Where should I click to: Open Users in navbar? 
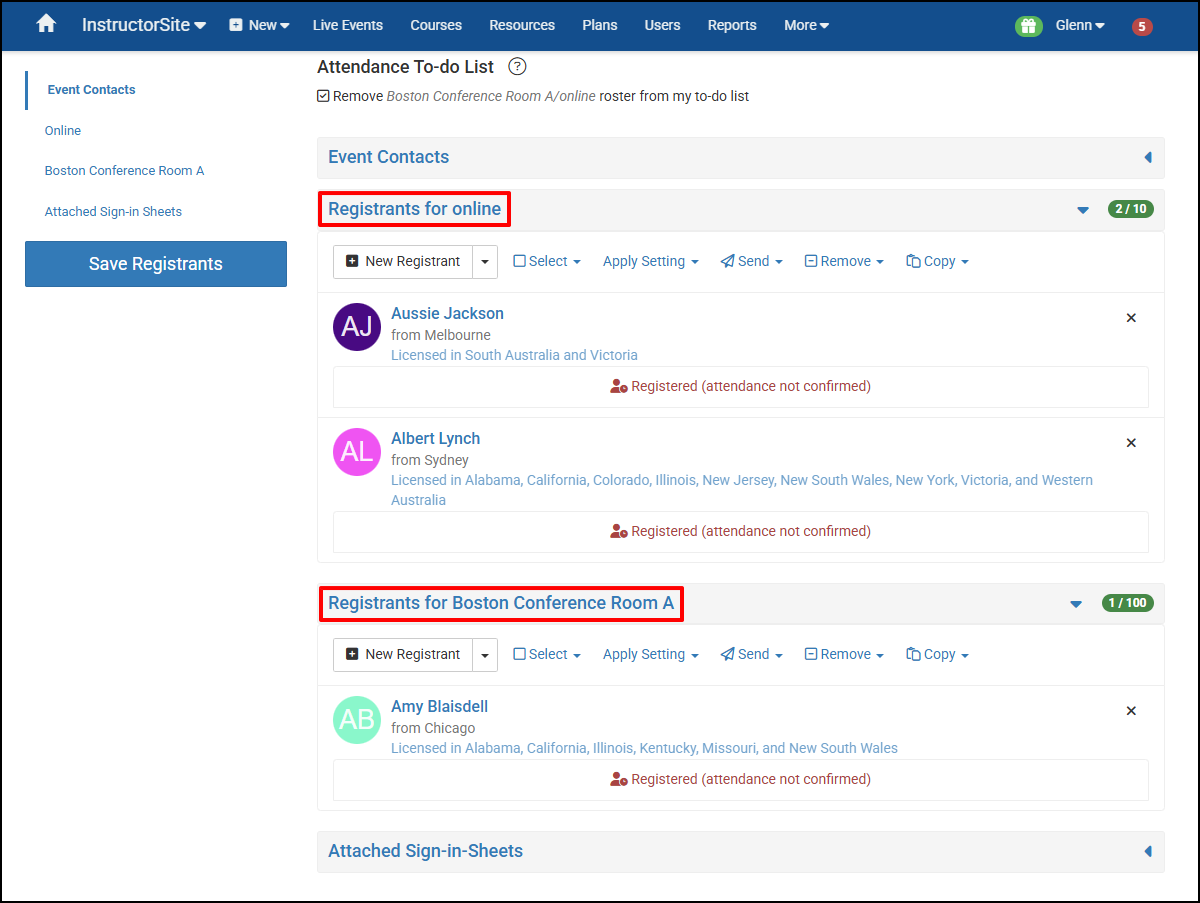(662, 25)
